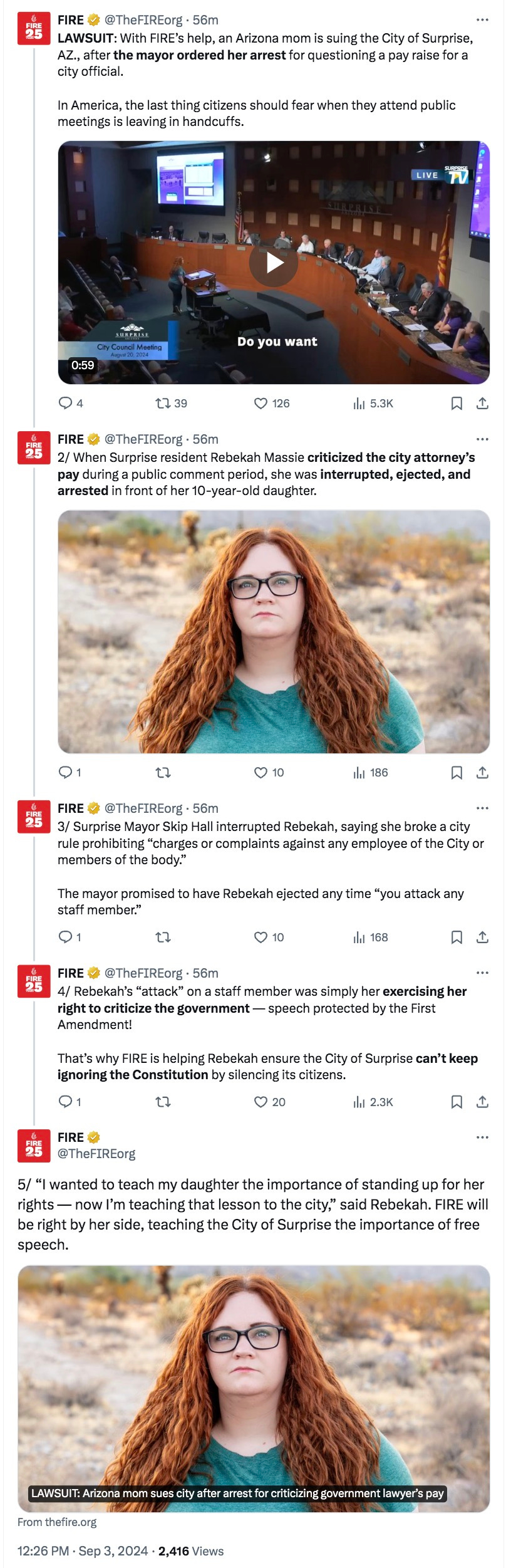The width and height of the screenshot is (506, 1568).
Task: Click the Sep 3, 2024 timestamp
Action: 113,1551
